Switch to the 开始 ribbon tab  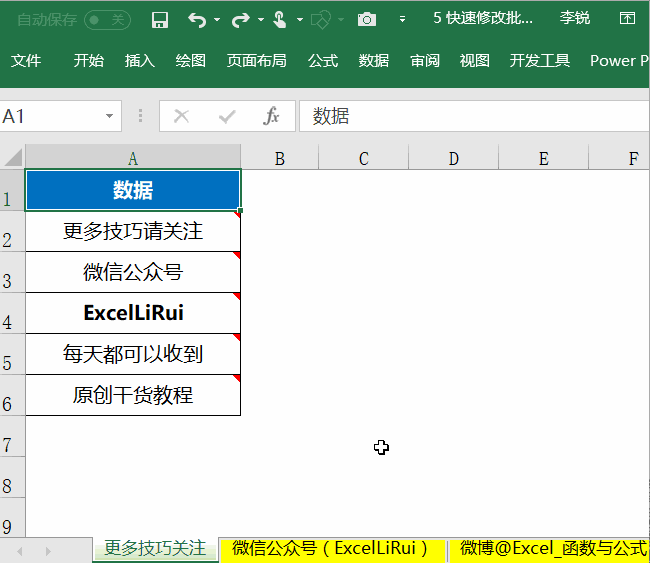89,61
